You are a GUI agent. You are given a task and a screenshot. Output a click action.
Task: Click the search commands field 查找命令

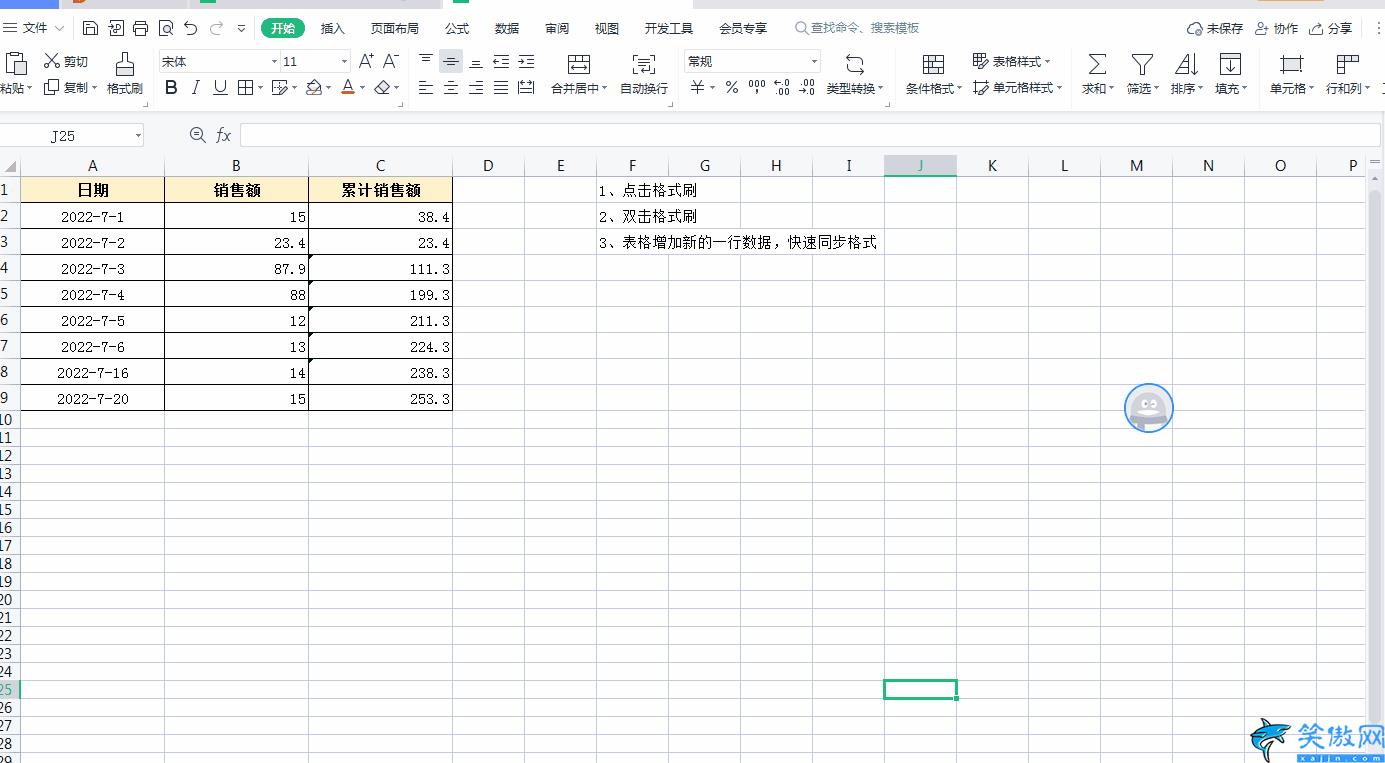pyautogui.click(x=857, y=28)
